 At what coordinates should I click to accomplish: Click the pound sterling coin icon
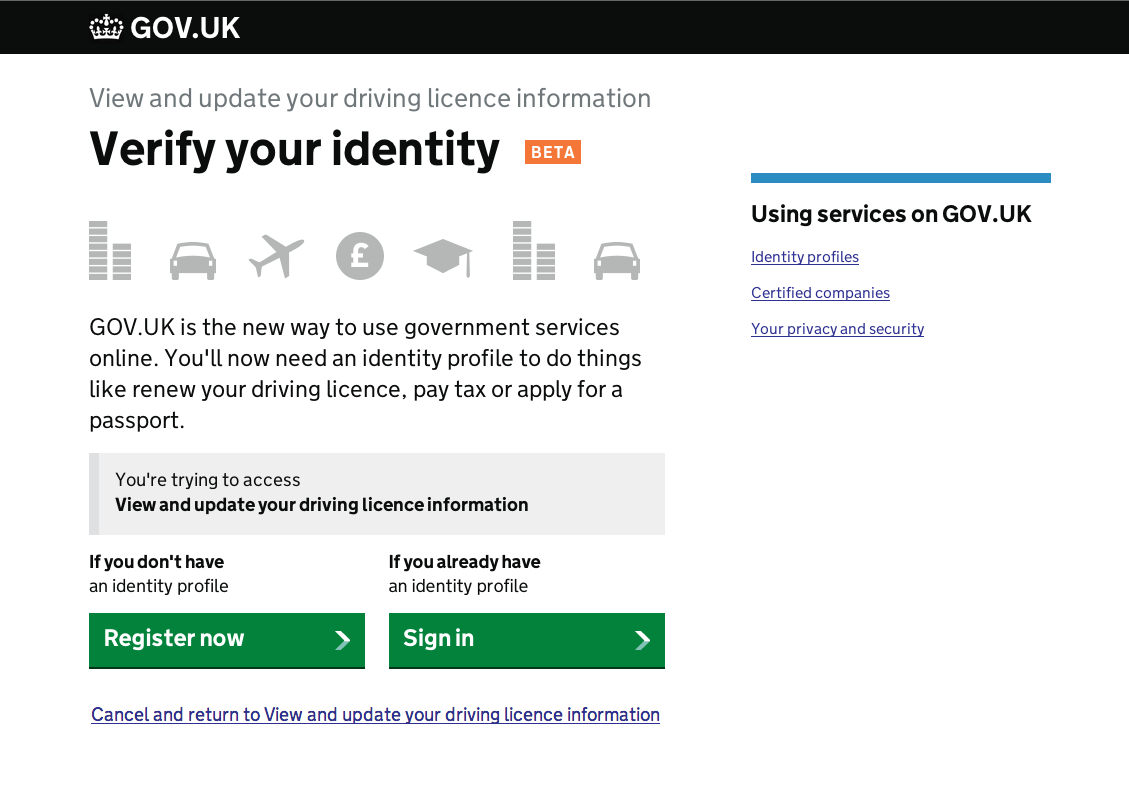pos(360,256)
